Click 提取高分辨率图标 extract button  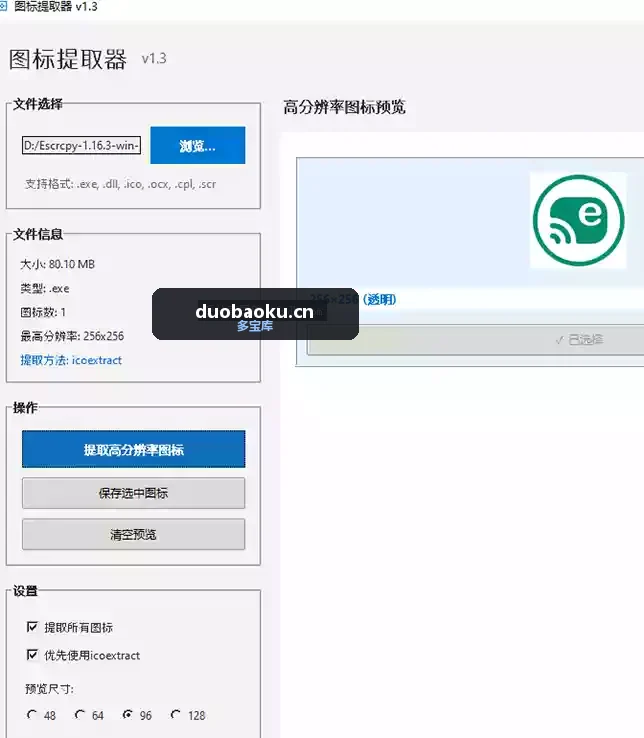click(134, 449)
